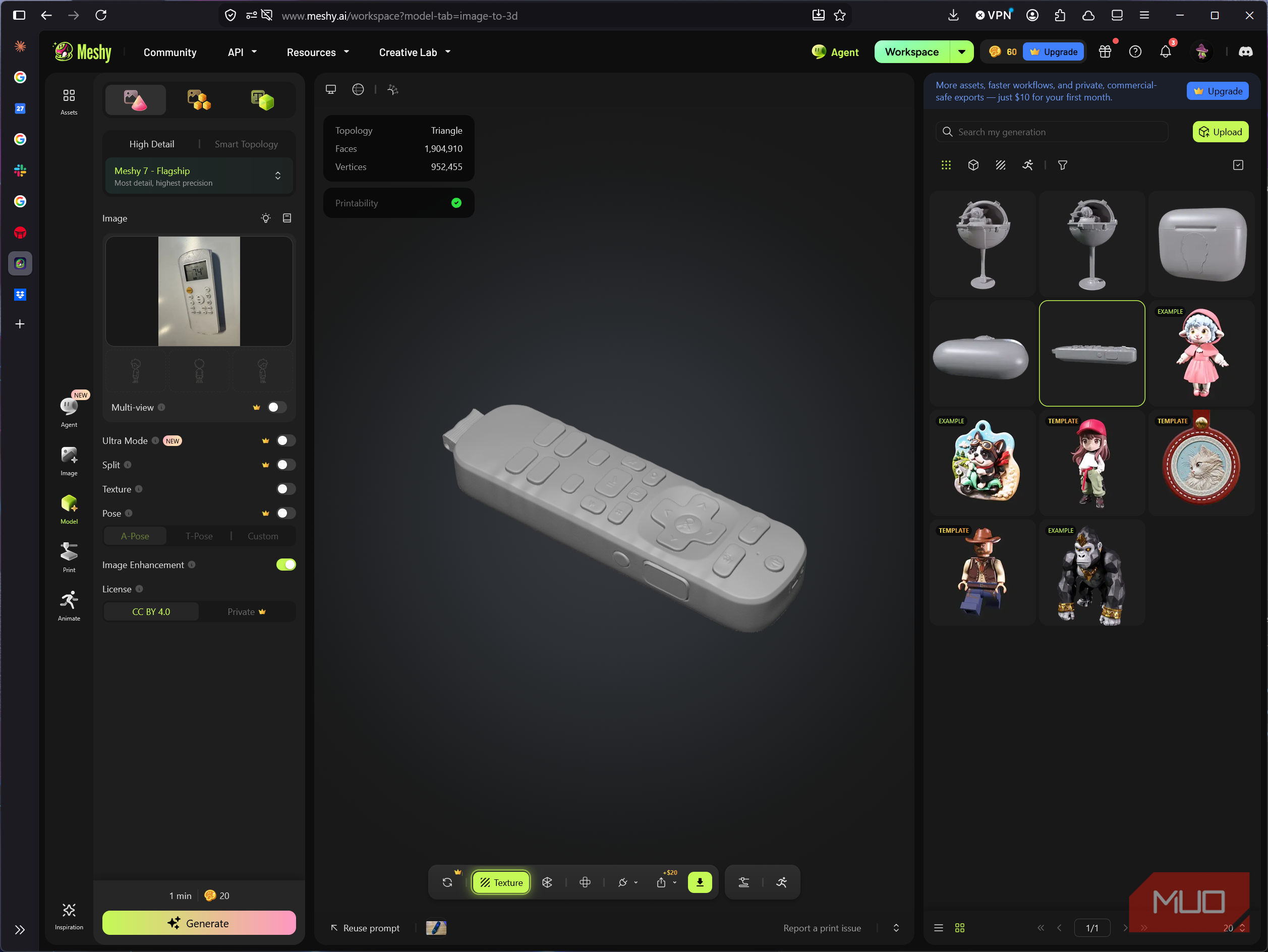Click the filter icon in generations panel

[1062, 165]
